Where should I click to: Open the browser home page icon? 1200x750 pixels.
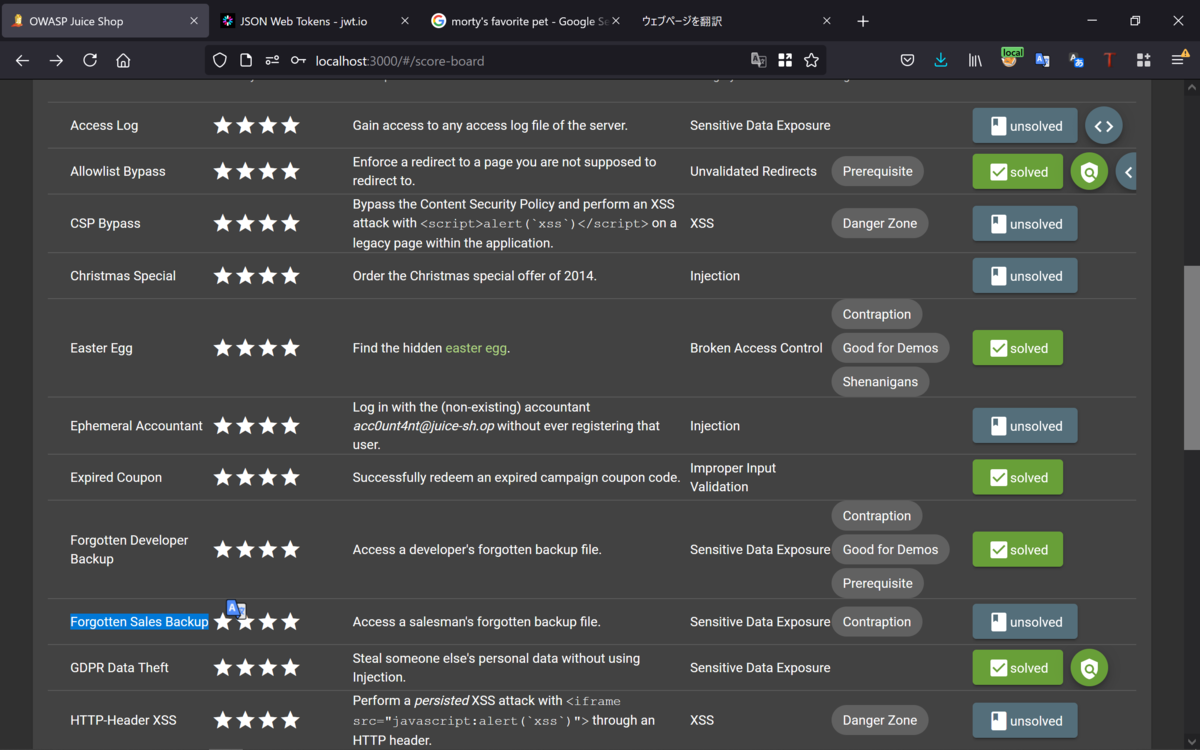click(x=123, y=60)
